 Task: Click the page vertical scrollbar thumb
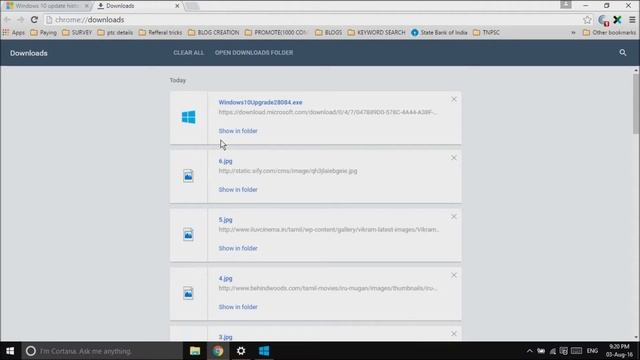(636, 104)
